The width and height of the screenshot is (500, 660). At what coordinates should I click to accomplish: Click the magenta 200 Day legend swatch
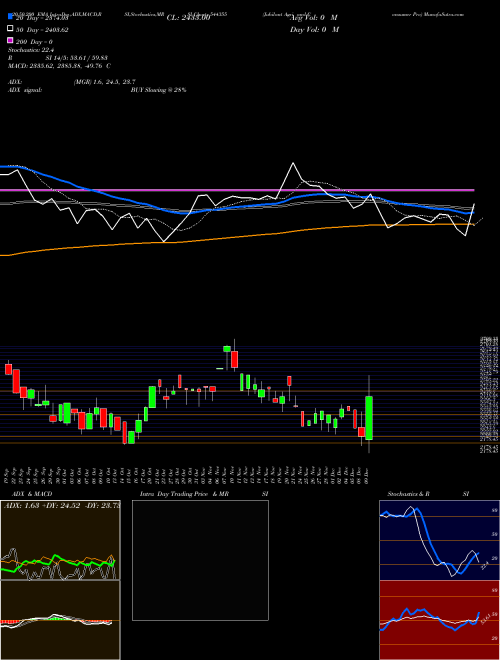point(10,40)
